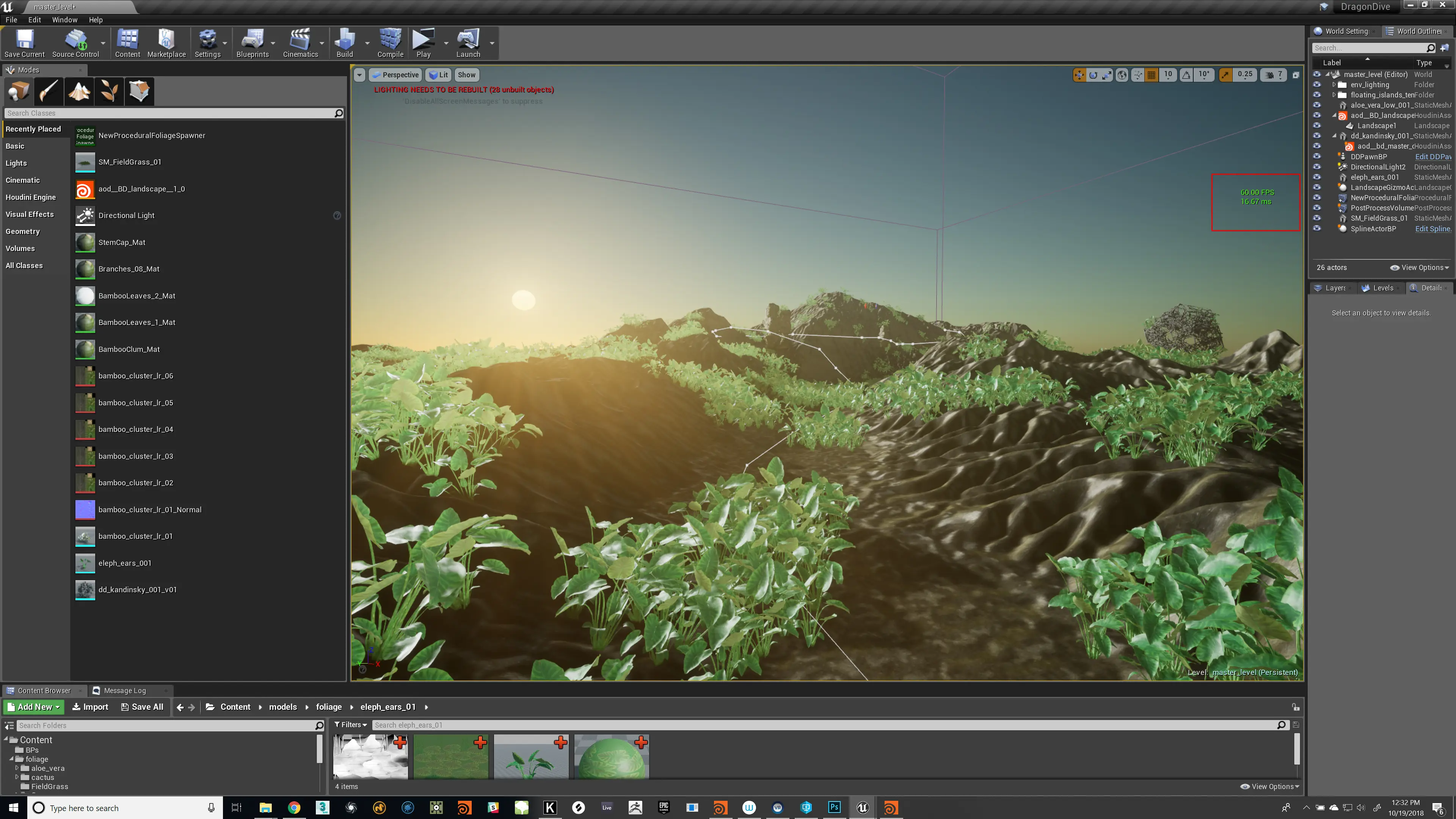Click Save All button
Screen dimensions: 1456x819
(x=143, y=707)
